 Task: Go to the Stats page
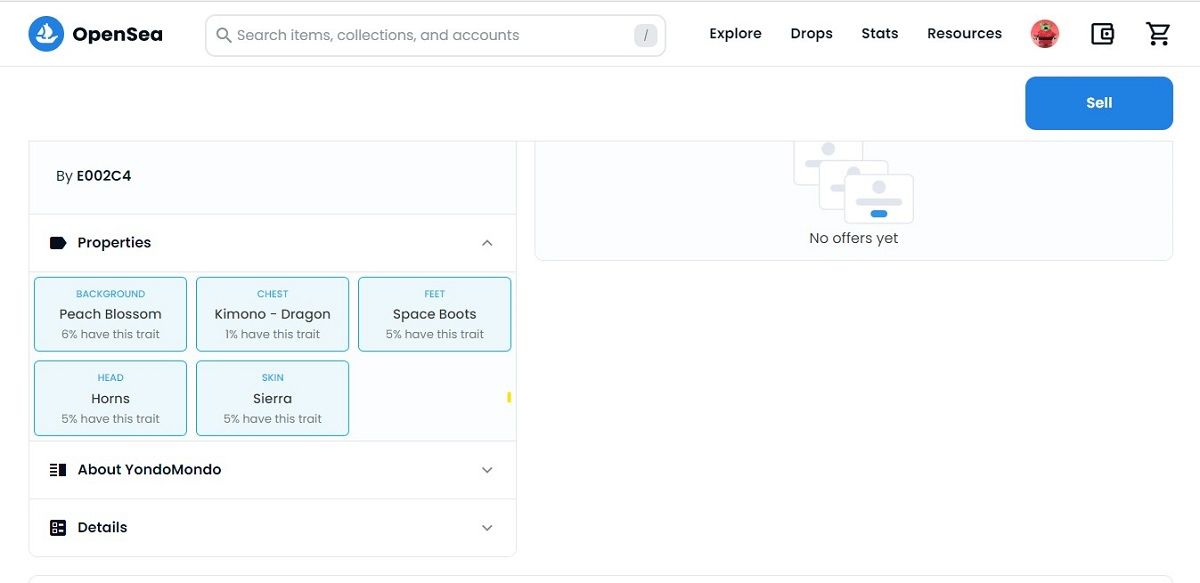coord(879,34)
